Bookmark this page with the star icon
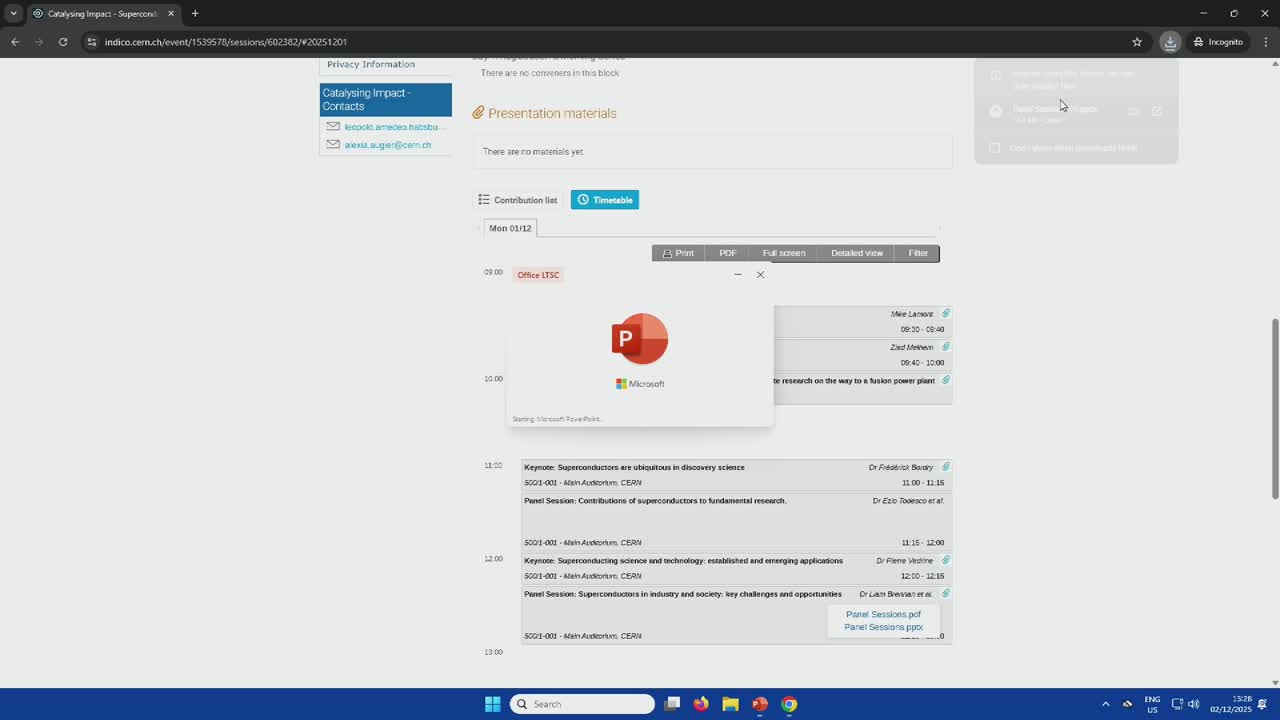Screen dimensions: 1280x720 pos(1137,42)
